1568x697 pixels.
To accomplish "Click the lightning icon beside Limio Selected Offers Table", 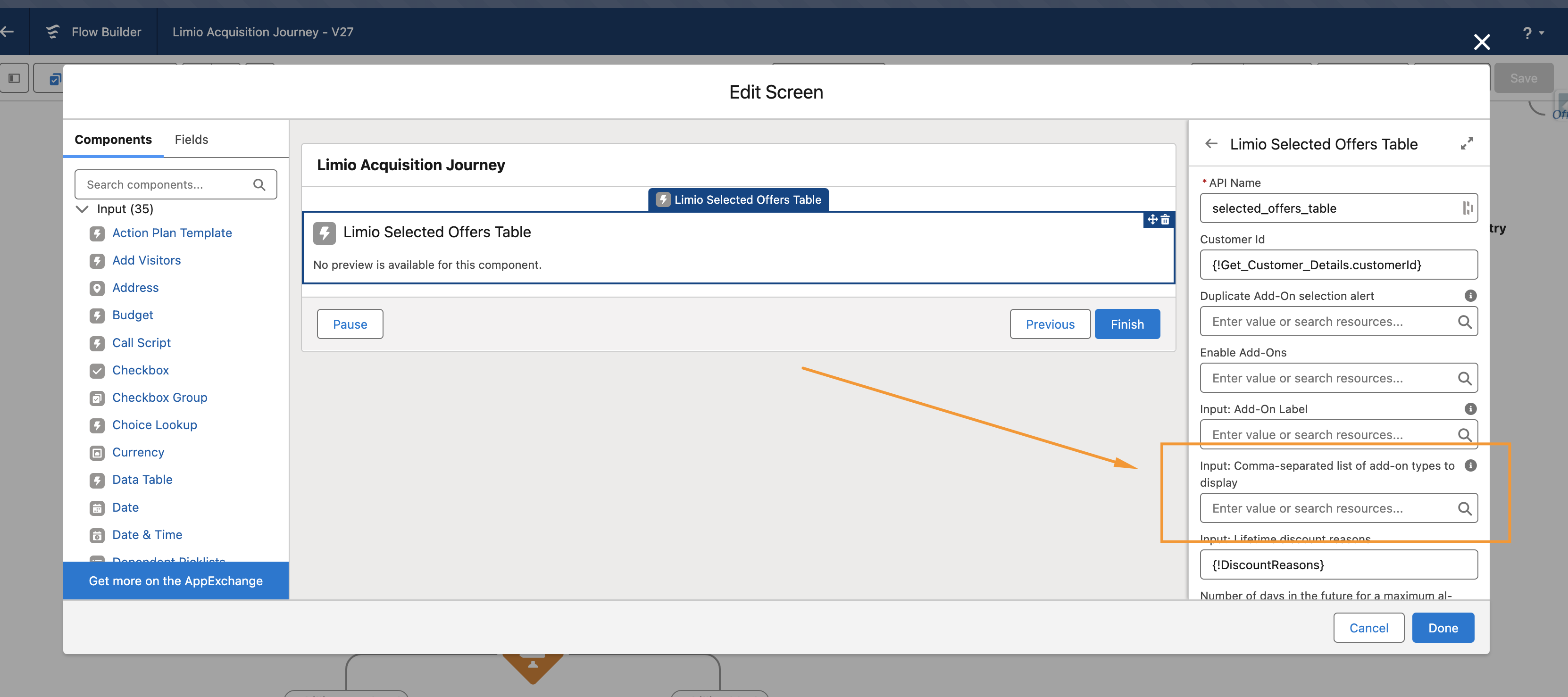I will [x=325, y=233].
